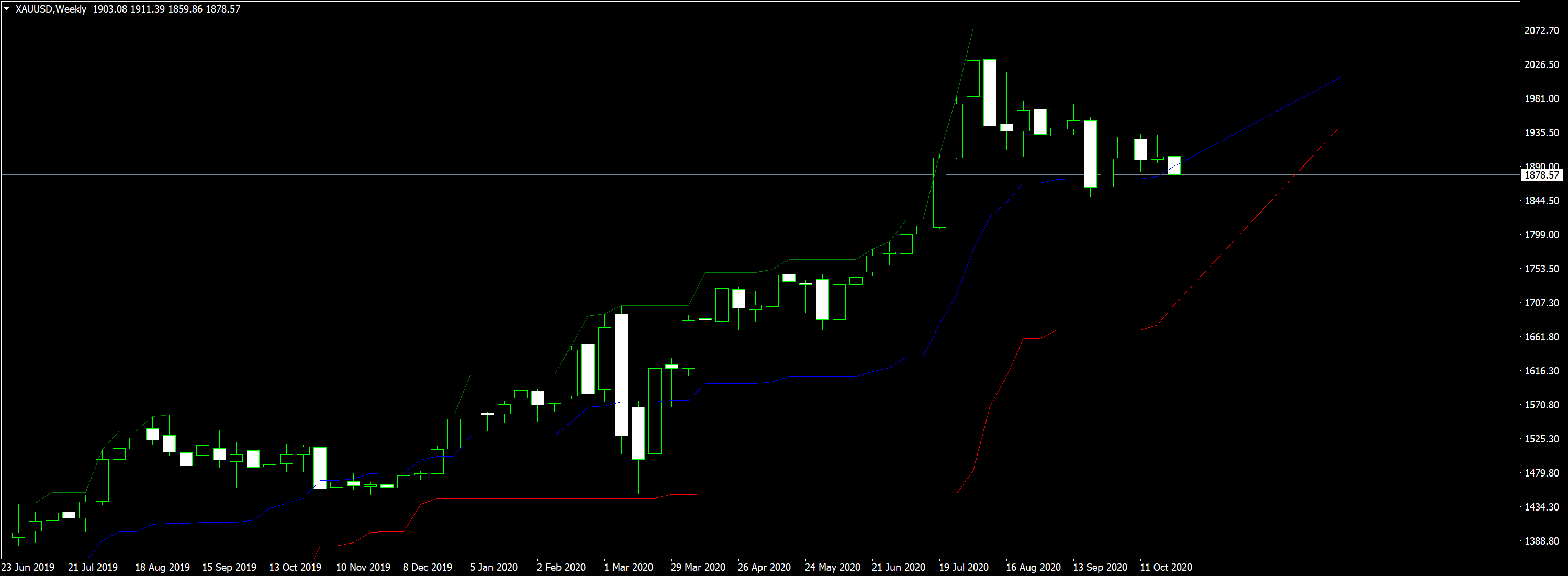Click the 29 Mar 2020 date label
Image resolution: width=1568 pixels, height=576 pixels.
point(698,568)
